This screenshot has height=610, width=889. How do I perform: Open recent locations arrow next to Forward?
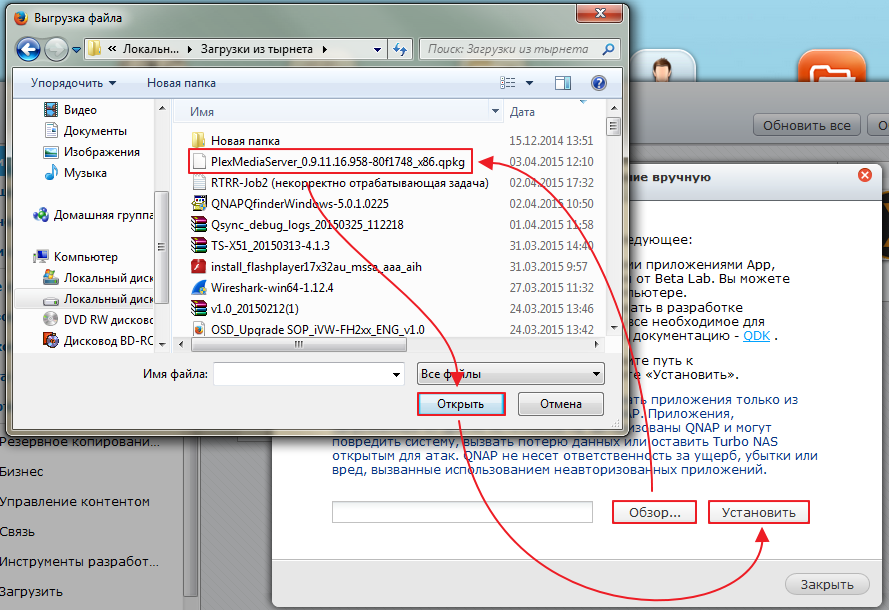tap(77, 50)
